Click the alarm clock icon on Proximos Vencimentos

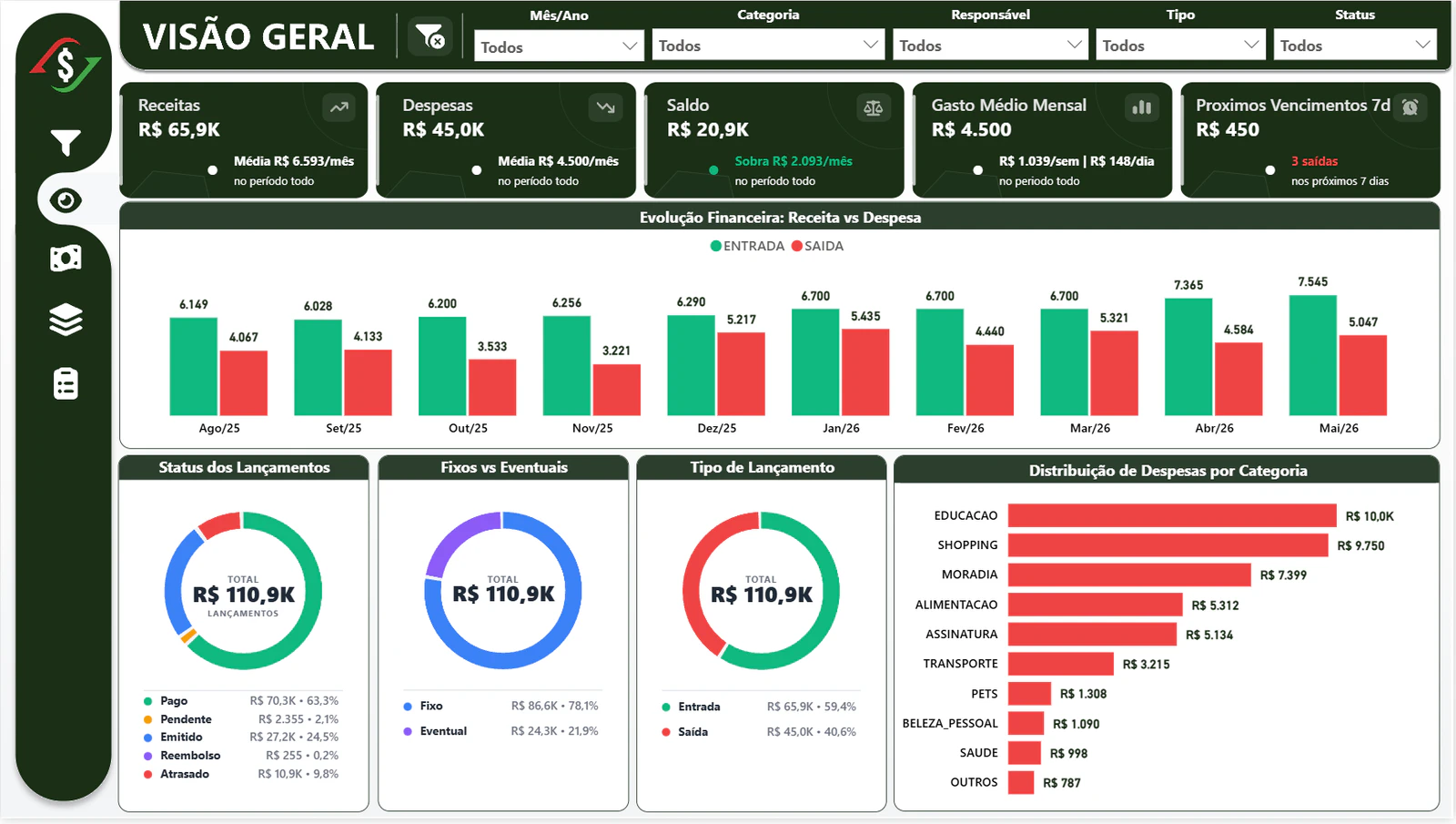point(1410,107)
